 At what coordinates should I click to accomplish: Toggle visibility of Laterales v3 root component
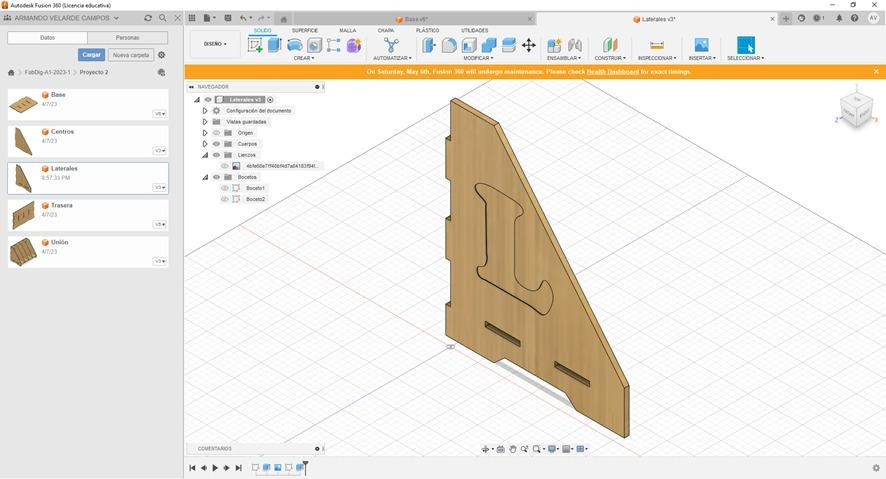click(208, 99)
